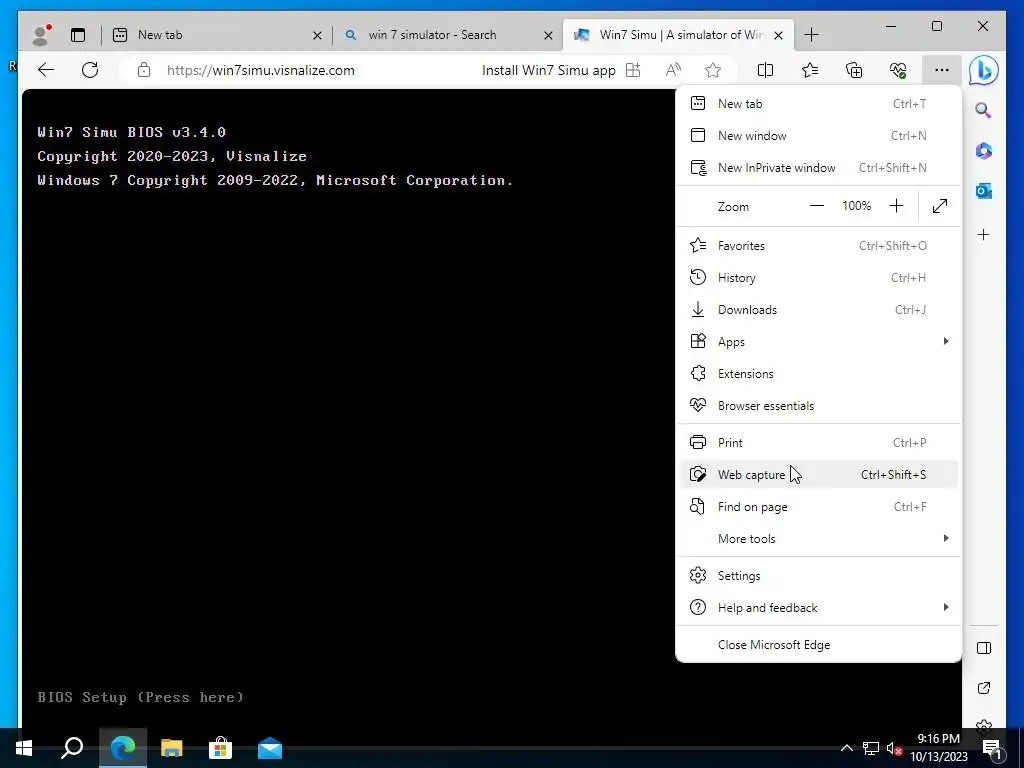This screenshot has height=768, width=1024.
Task: Open Extensions menu entry
Action: [x=818, y=374]
